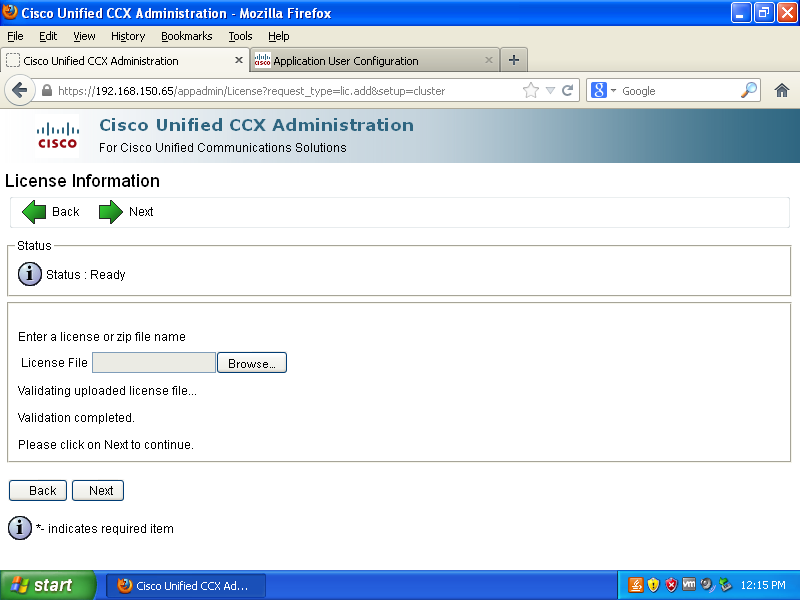Click the Cisco logo in header
The height and width of the screenshot is (600, 800).
point(58,136)
